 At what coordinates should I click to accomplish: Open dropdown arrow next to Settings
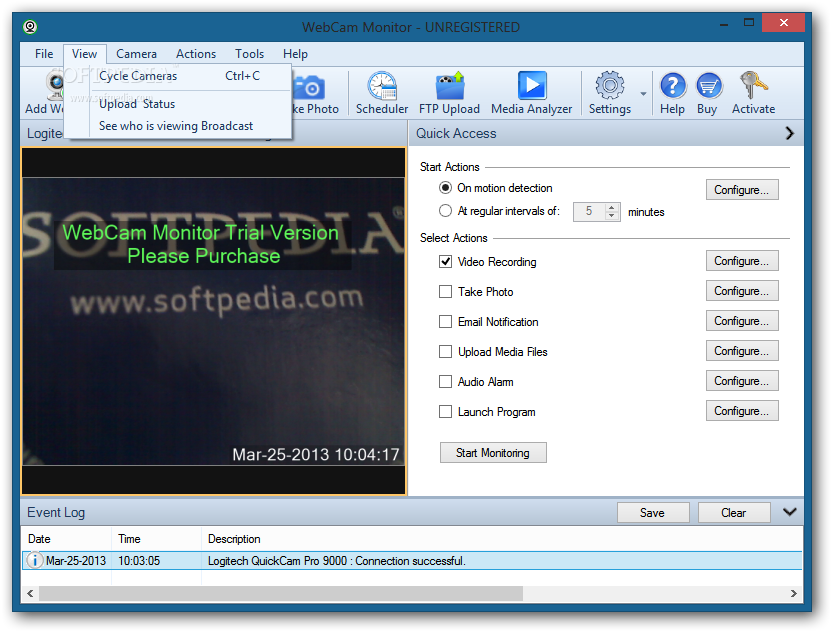[643, 94]
